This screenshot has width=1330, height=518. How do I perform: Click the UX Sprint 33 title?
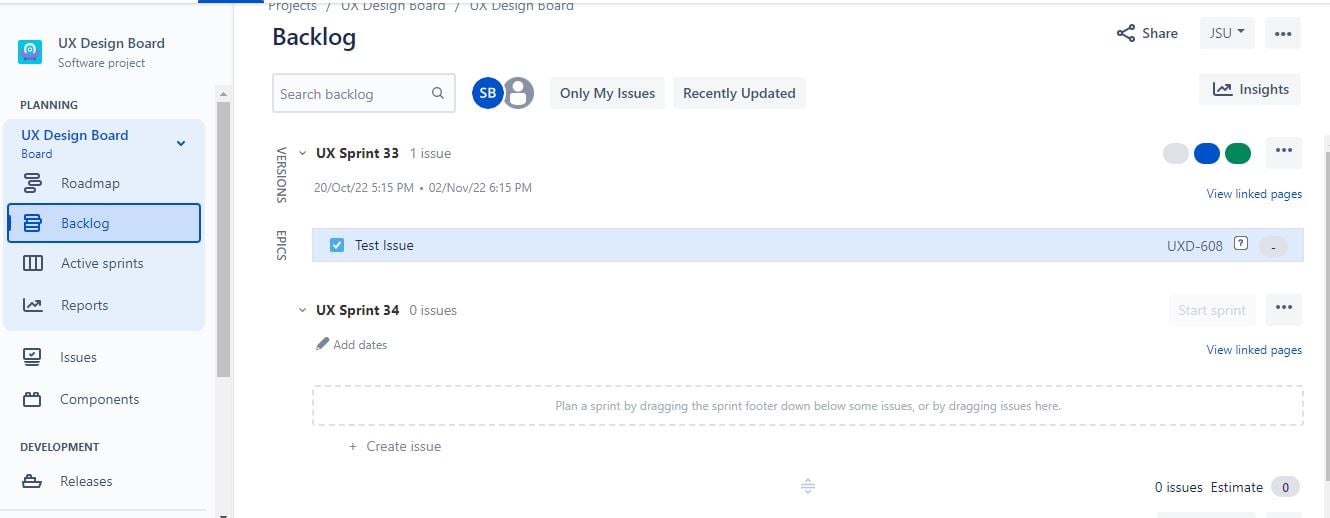[357, 153]
